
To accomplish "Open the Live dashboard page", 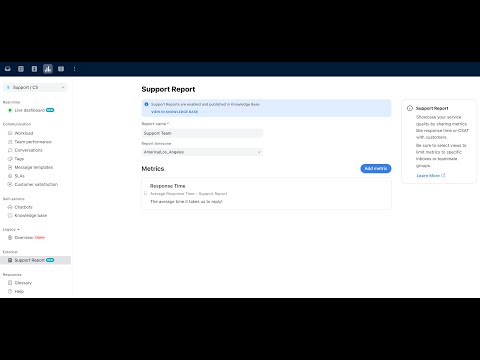I will coord(30,110).
